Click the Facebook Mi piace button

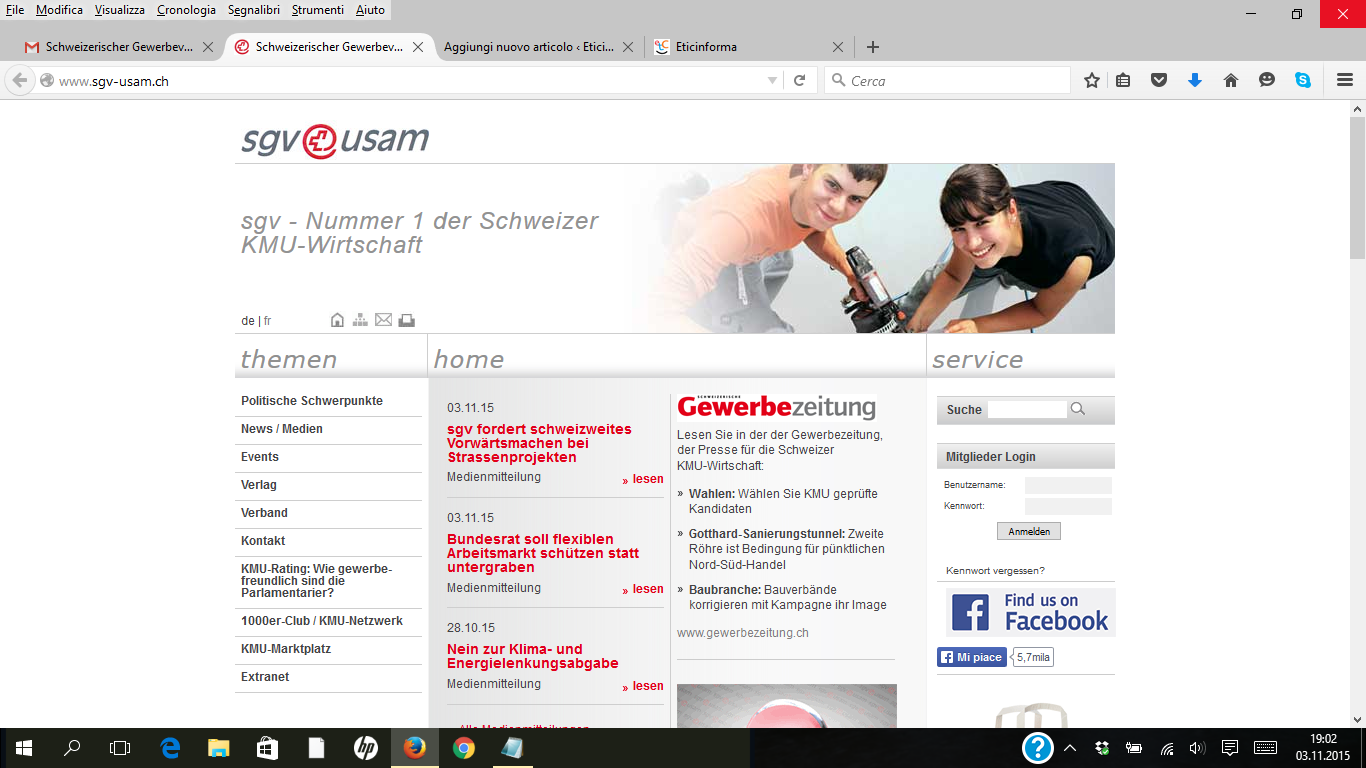[971, 657]
